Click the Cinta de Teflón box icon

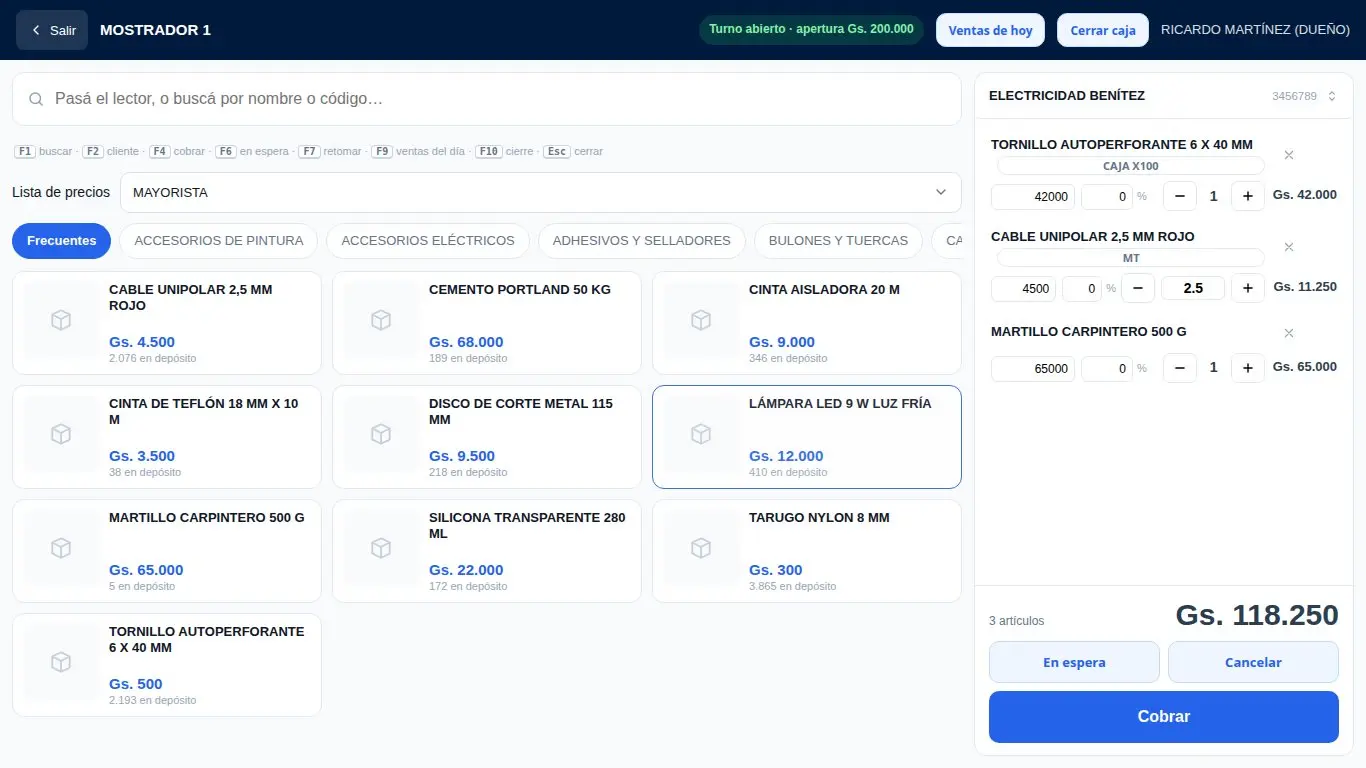click(x=61, y=434)
